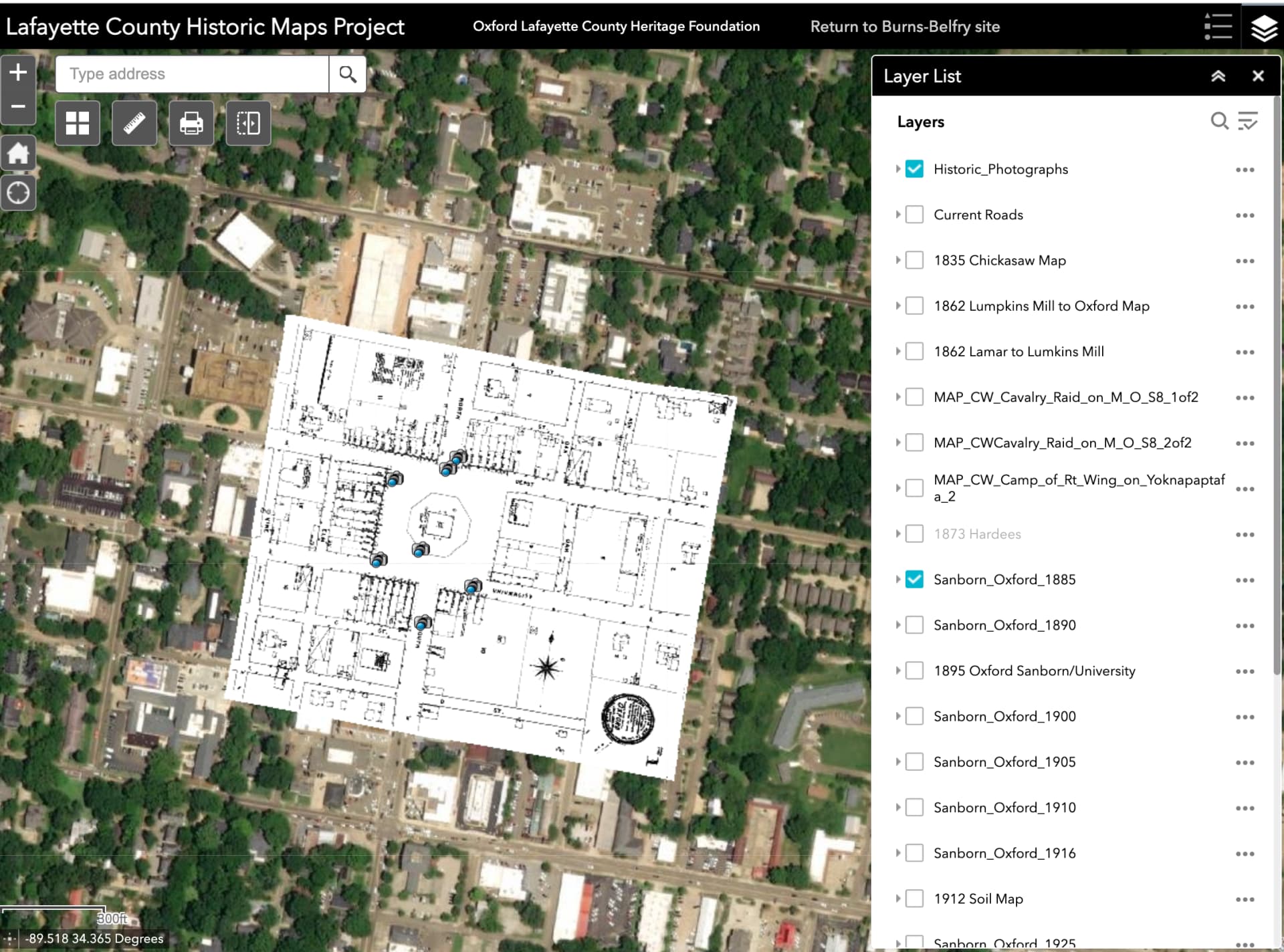The width and height of the screenshot is (1284, 952).
Task: Disable the Sanborn_Oxford_1885 layer
Action: [x=914, y=580]
